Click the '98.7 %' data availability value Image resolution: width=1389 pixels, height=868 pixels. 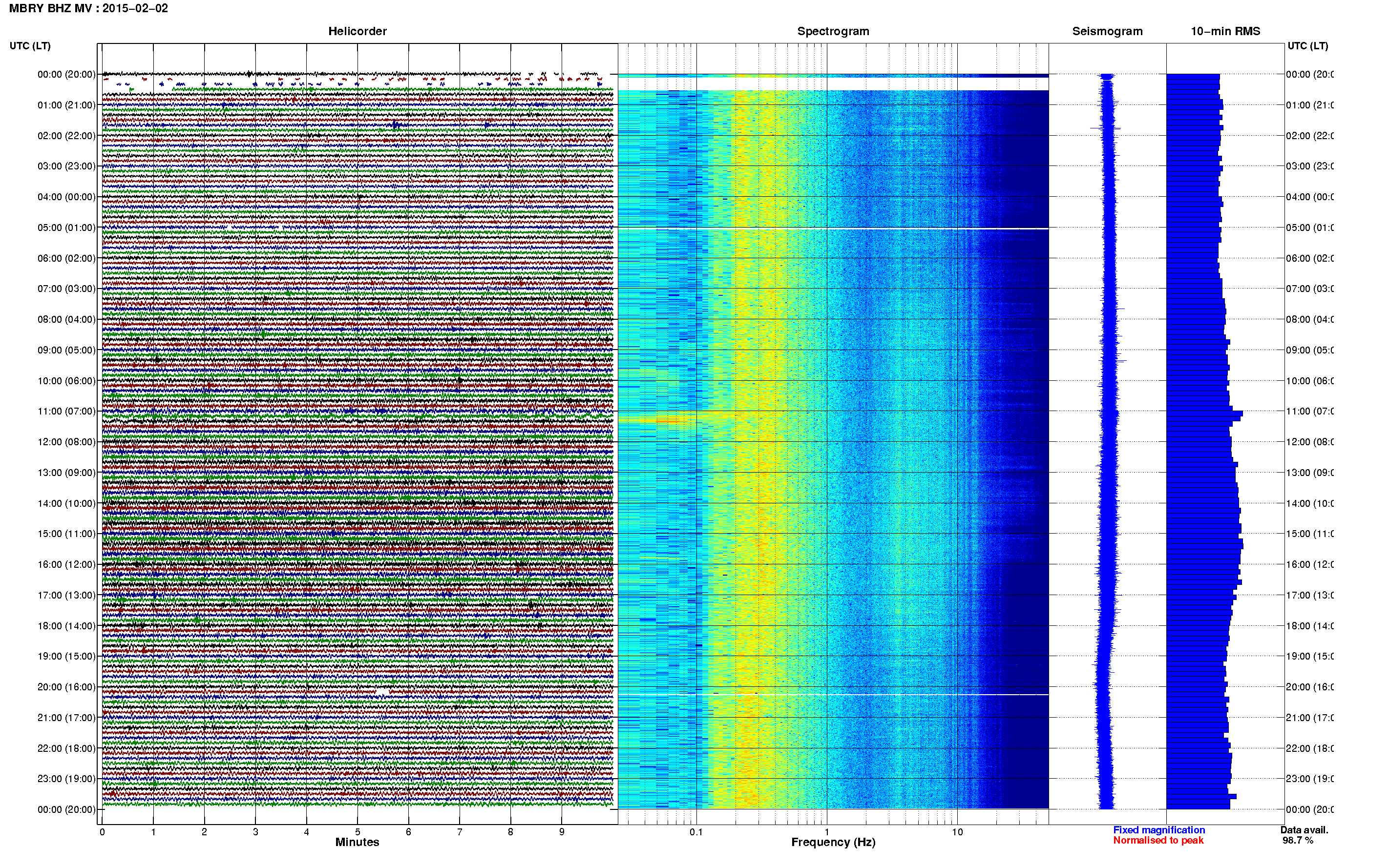click(x=1297, y=840)
